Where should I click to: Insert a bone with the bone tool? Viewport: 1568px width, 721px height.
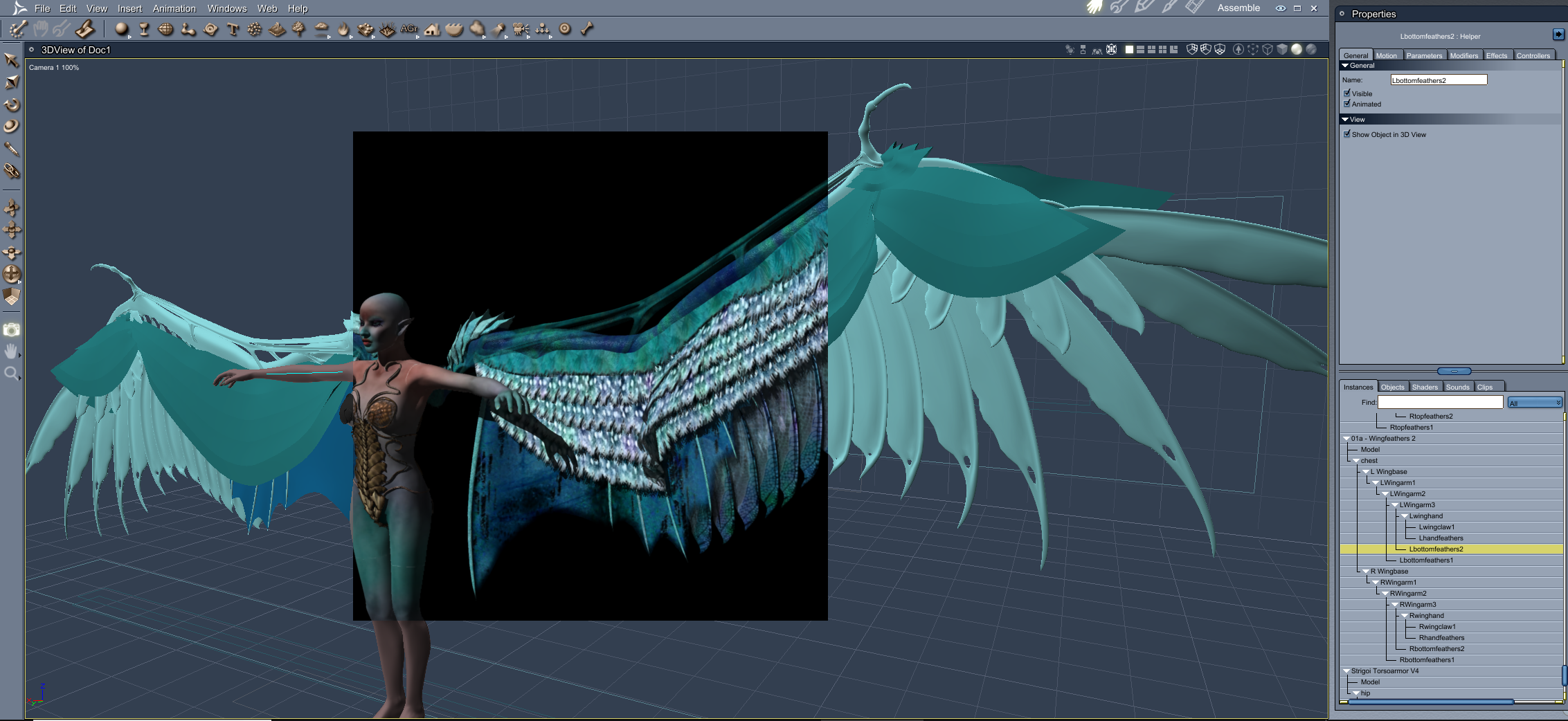coord(587,29)
